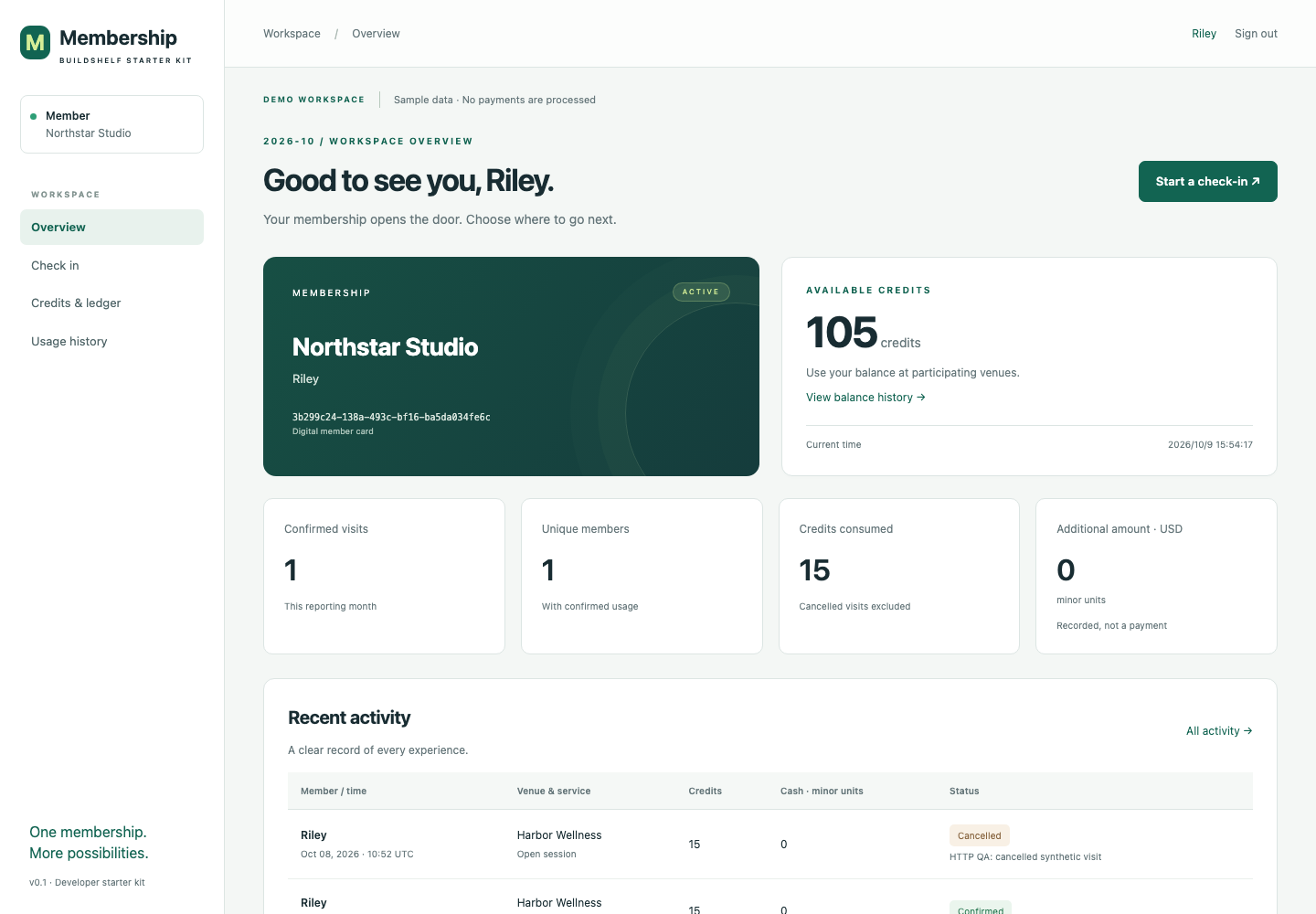Click the Cancelled status badge
The width and height of the screenshot is (1316, 914).
pos(979,835)
